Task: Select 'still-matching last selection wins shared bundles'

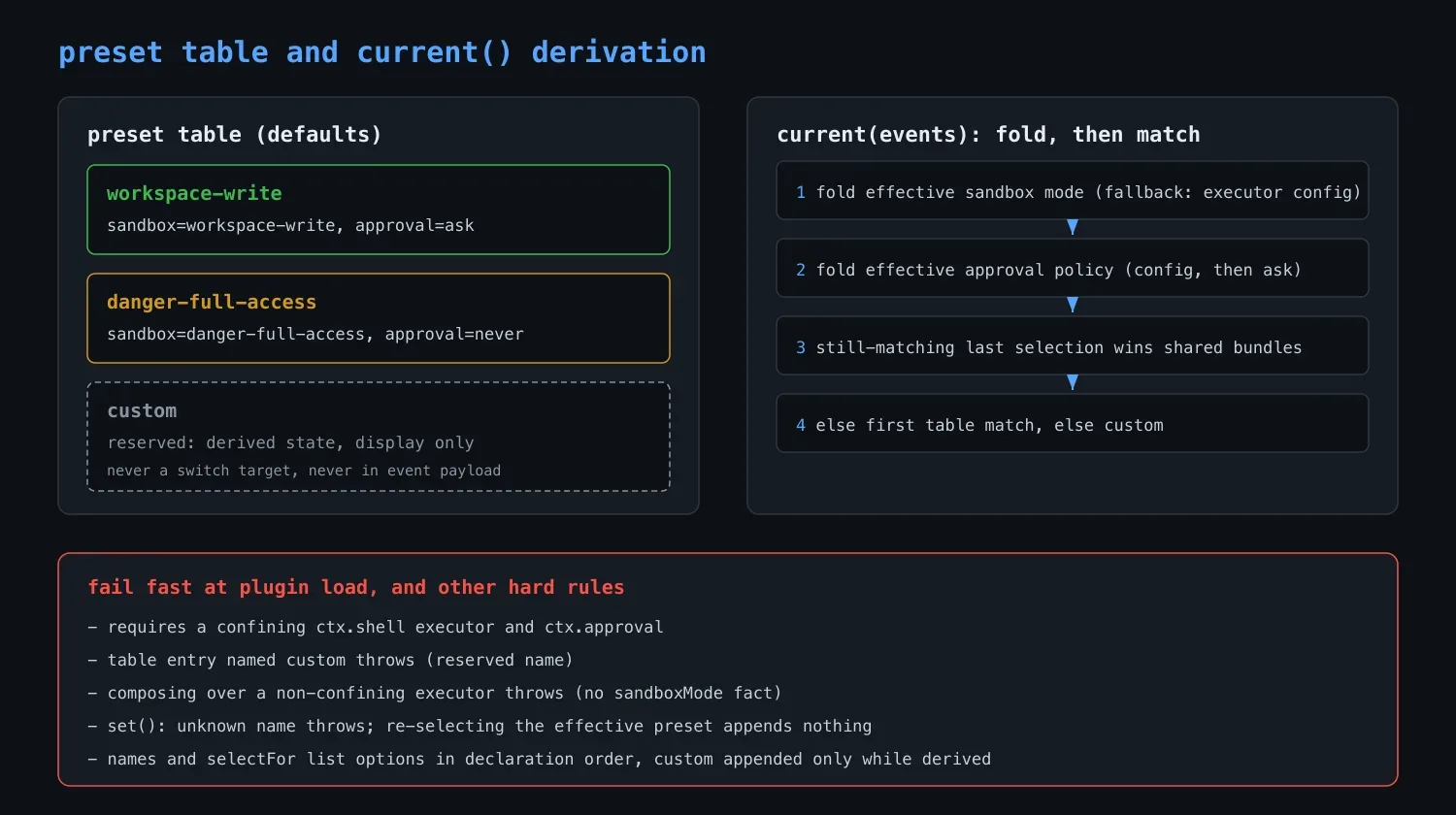Action: tap(1059, 347)
